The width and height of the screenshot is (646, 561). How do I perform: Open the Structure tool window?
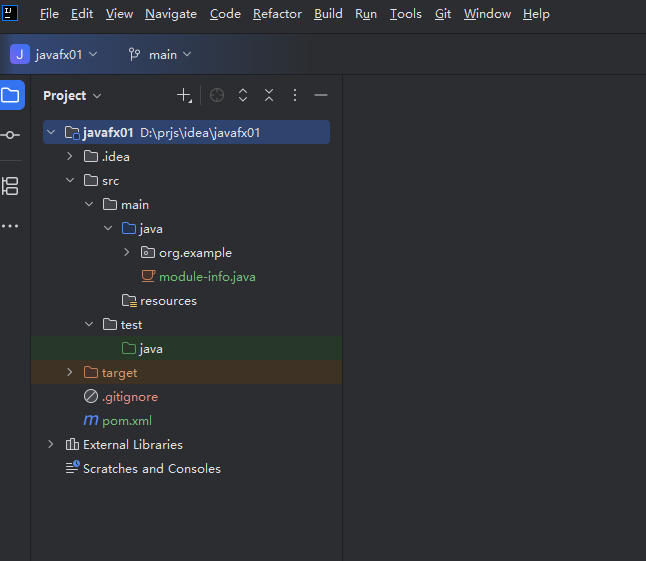pyautogui.click(x=11, y=185)
